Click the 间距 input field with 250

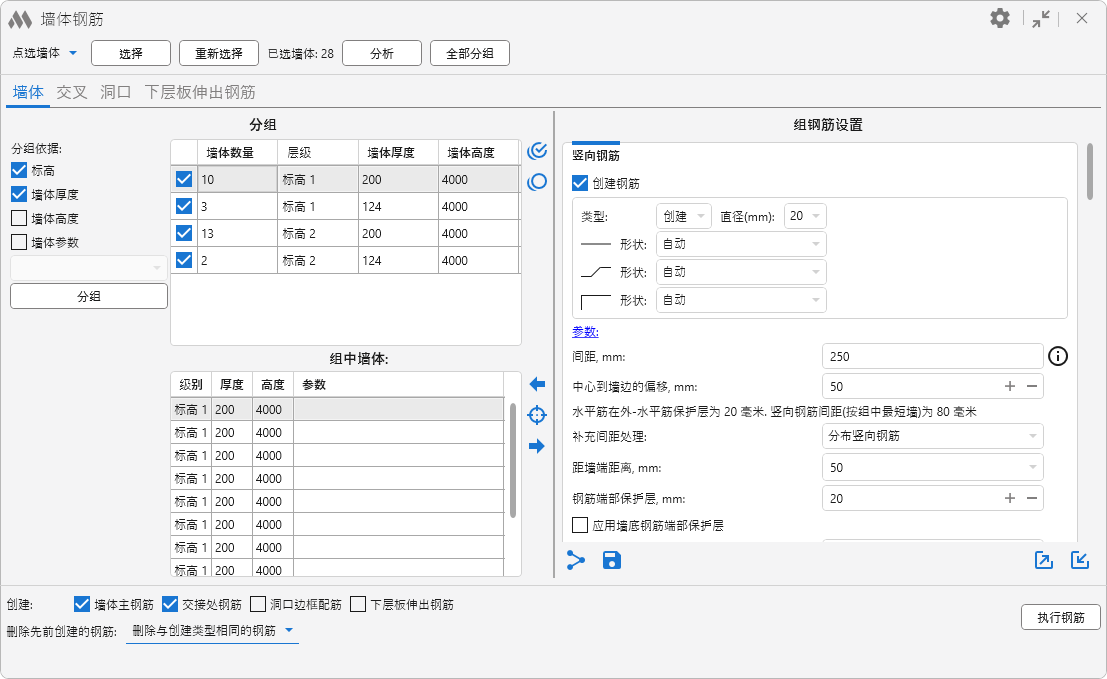click(932, 356)
